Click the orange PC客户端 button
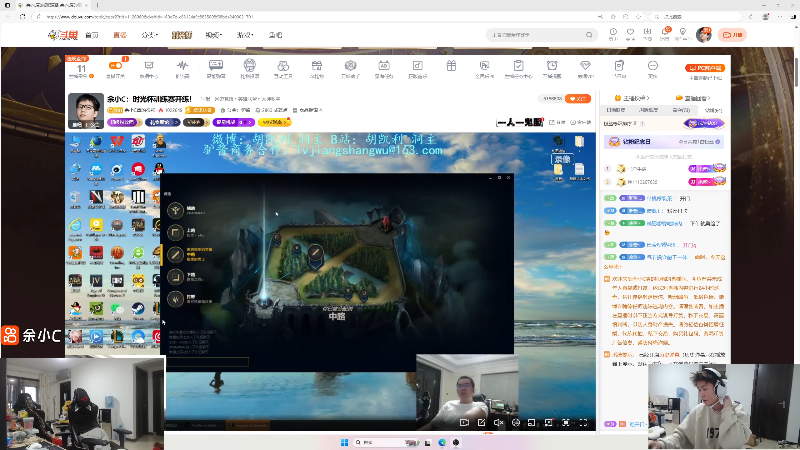Image resolution: width=800 pixels, height=450 pixels. pyautogui.click(x=705, y=68)
